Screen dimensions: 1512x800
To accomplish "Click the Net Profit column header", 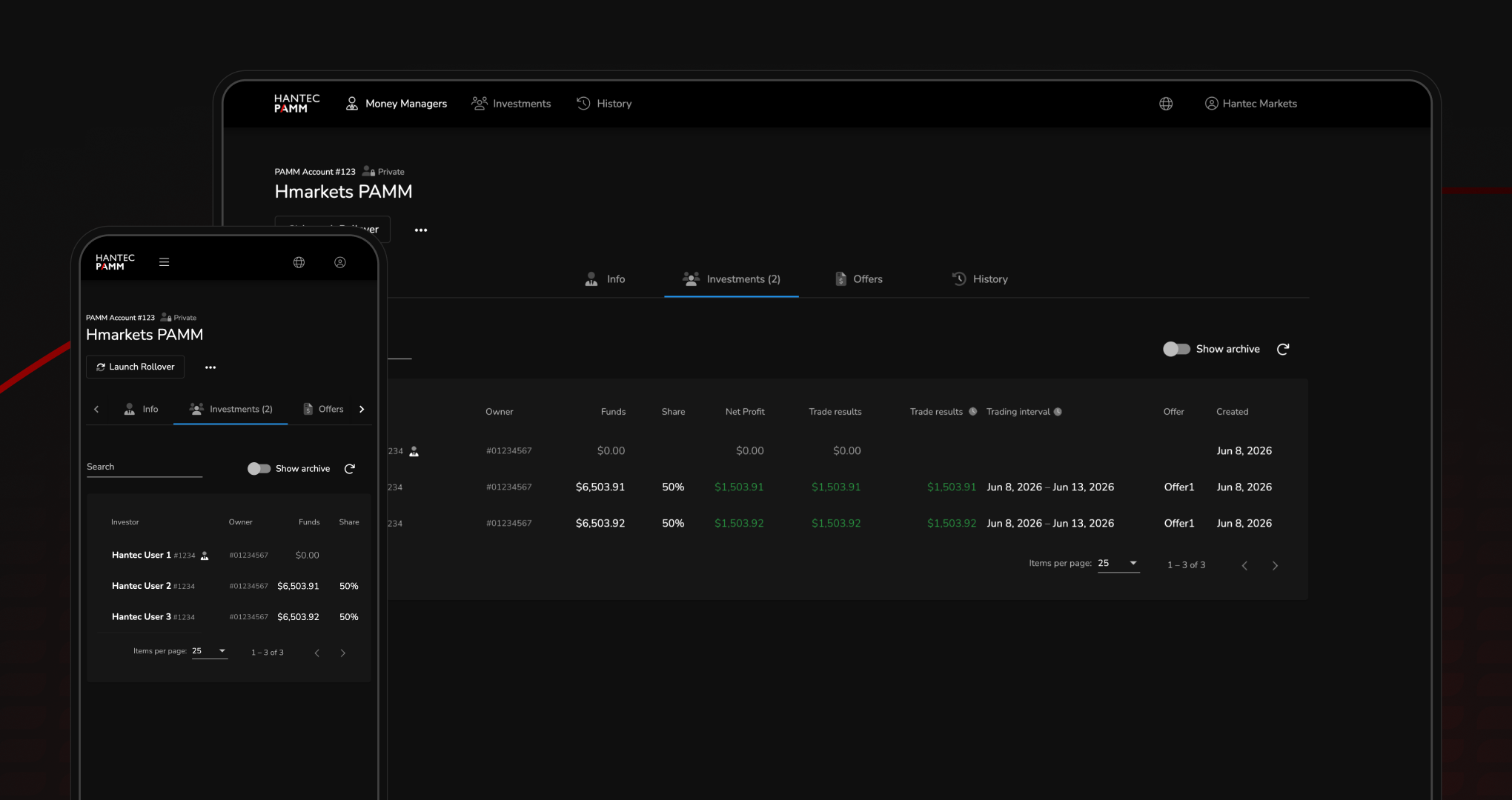I will (x=745, y=412).
